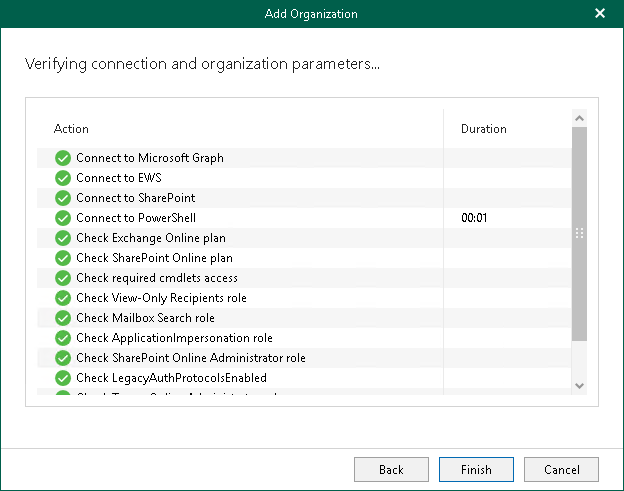Click green icon beside Check Mailbox Search role
Screen dimensions: 624x491
(63, 318)
